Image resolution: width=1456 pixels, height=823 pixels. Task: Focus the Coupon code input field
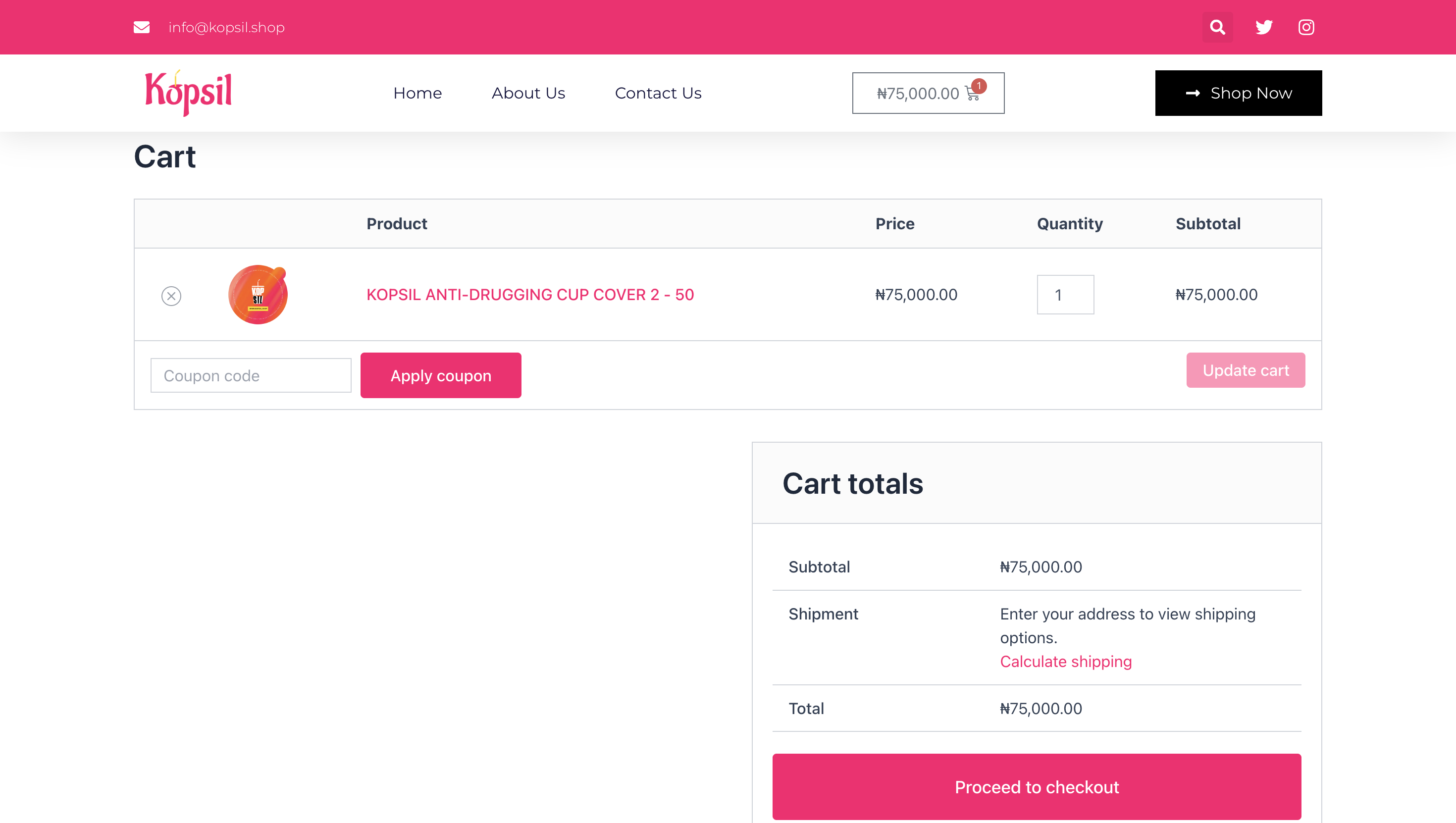(x=251, y=375)
